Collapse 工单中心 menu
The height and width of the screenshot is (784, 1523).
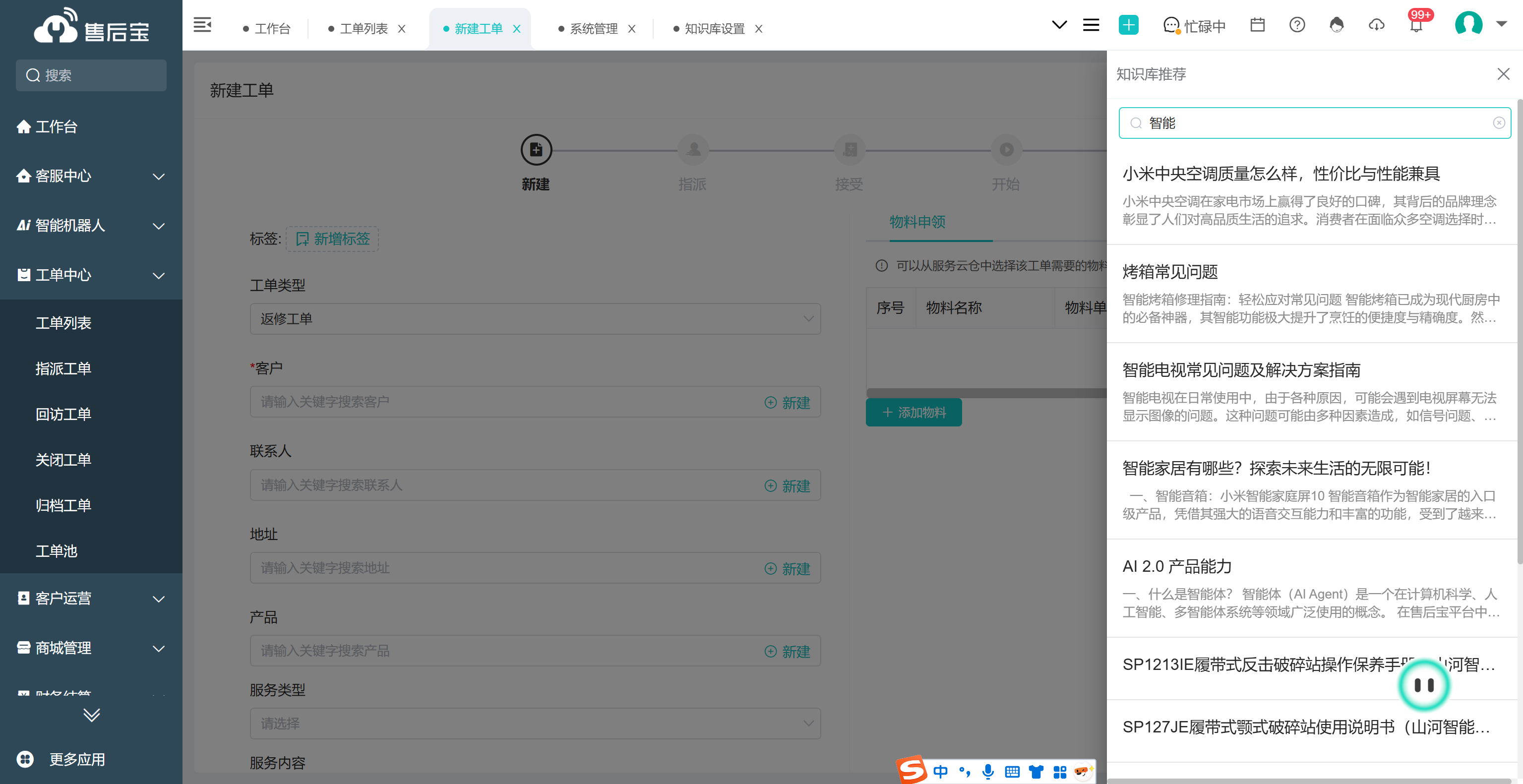91,276
